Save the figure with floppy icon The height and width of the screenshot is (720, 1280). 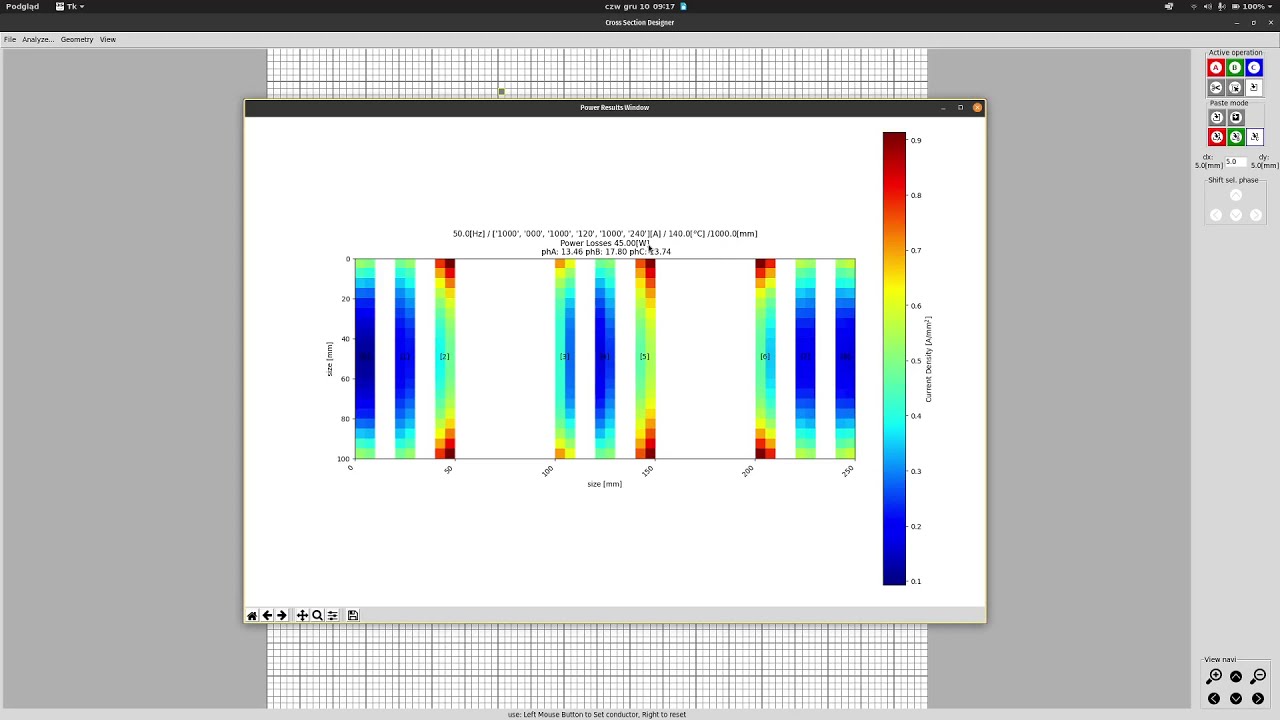tap(353, 615)
